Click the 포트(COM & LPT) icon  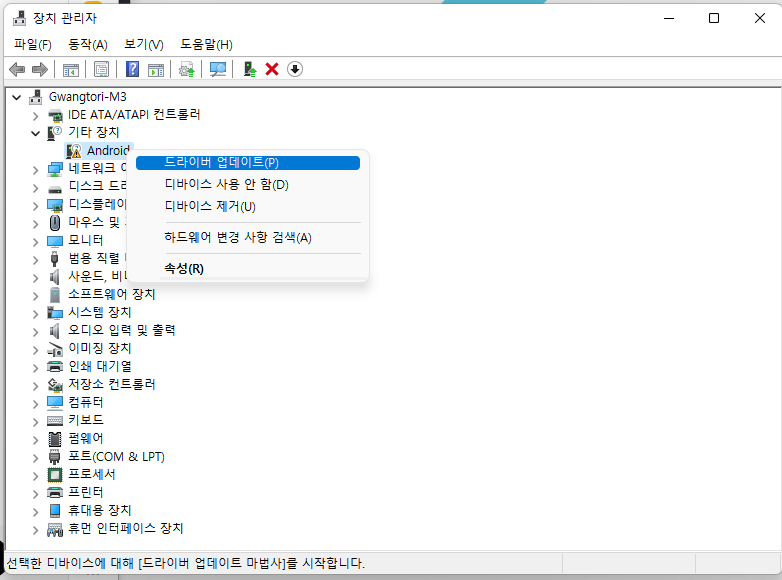pos(55,457)
